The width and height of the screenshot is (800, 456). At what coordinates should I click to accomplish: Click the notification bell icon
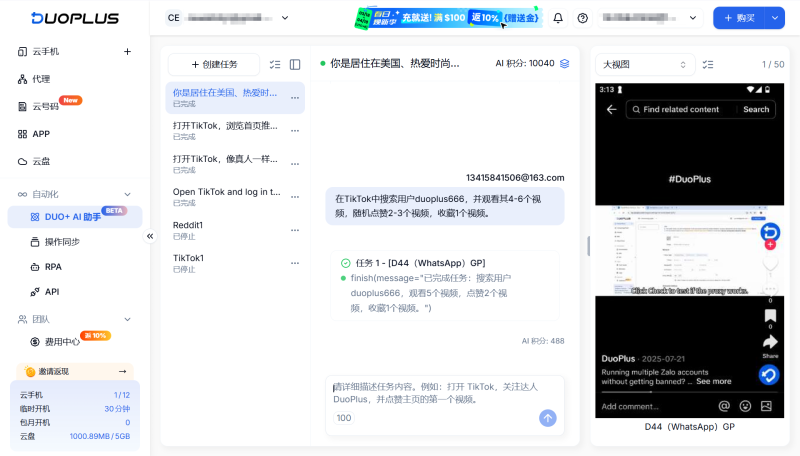coord(558,18)
